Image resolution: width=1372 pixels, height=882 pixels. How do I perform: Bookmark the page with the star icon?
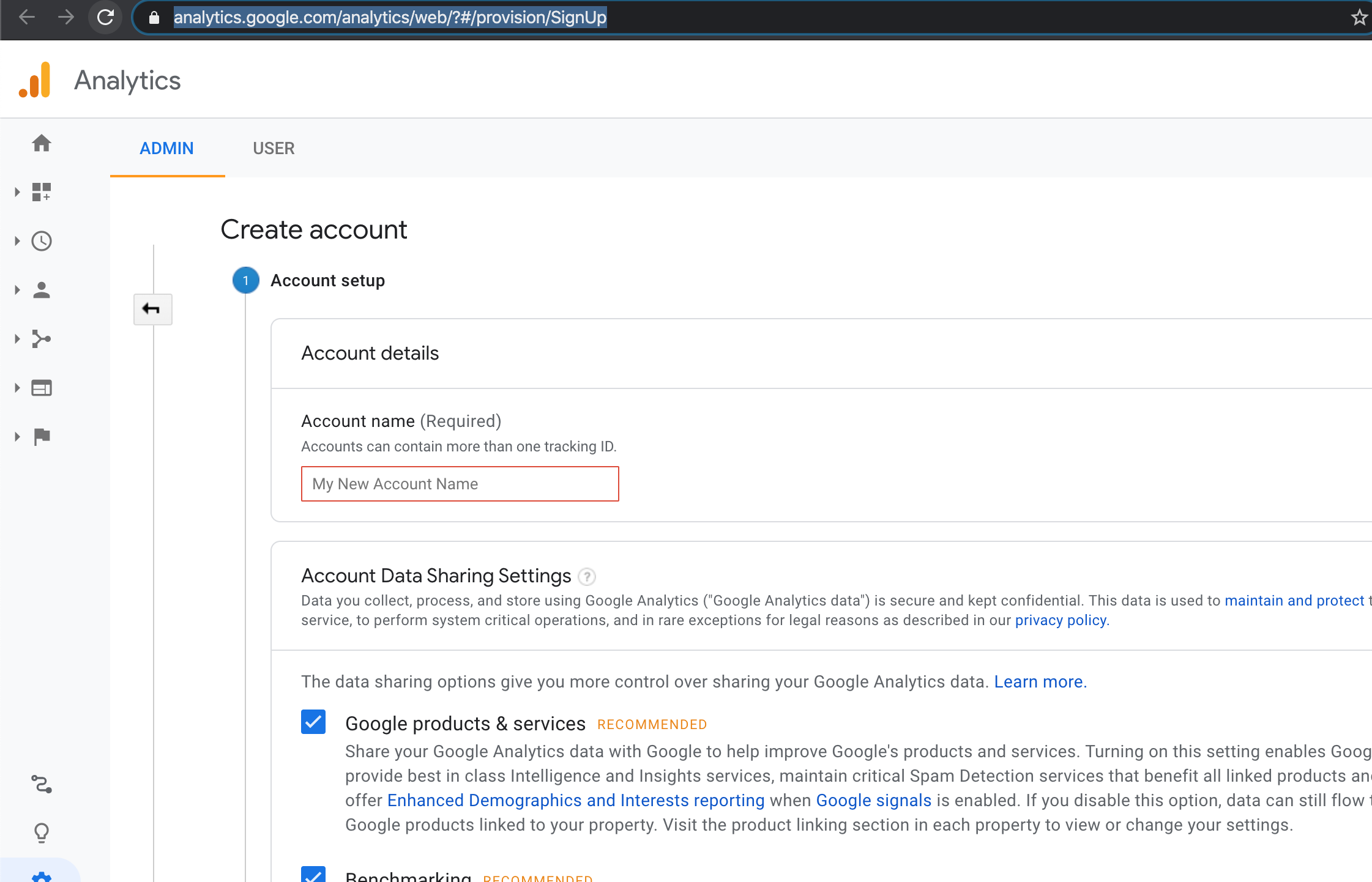point(1359,17)
